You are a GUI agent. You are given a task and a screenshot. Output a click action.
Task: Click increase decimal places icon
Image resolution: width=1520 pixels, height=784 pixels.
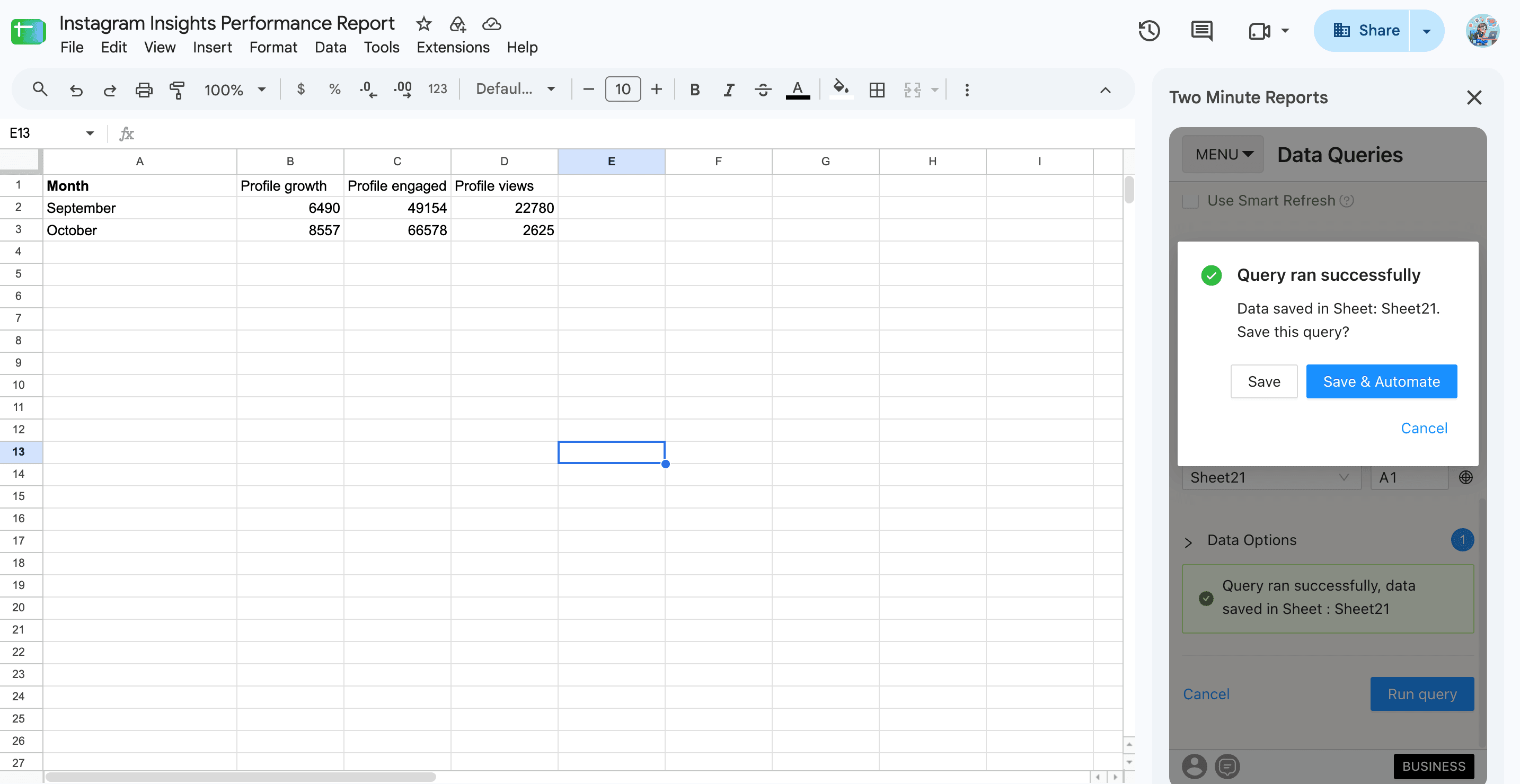click(403, 90)
